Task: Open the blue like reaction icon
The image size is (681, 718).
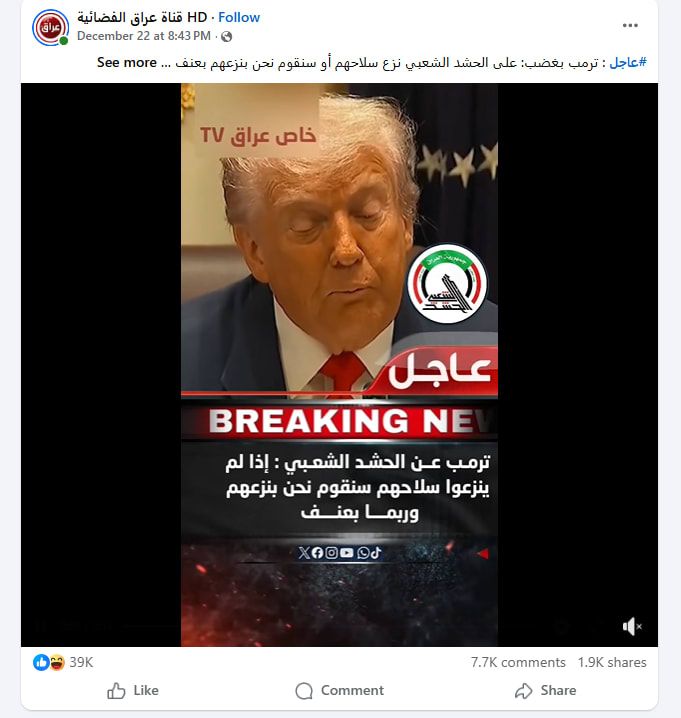Action: (x=41, y=662)
